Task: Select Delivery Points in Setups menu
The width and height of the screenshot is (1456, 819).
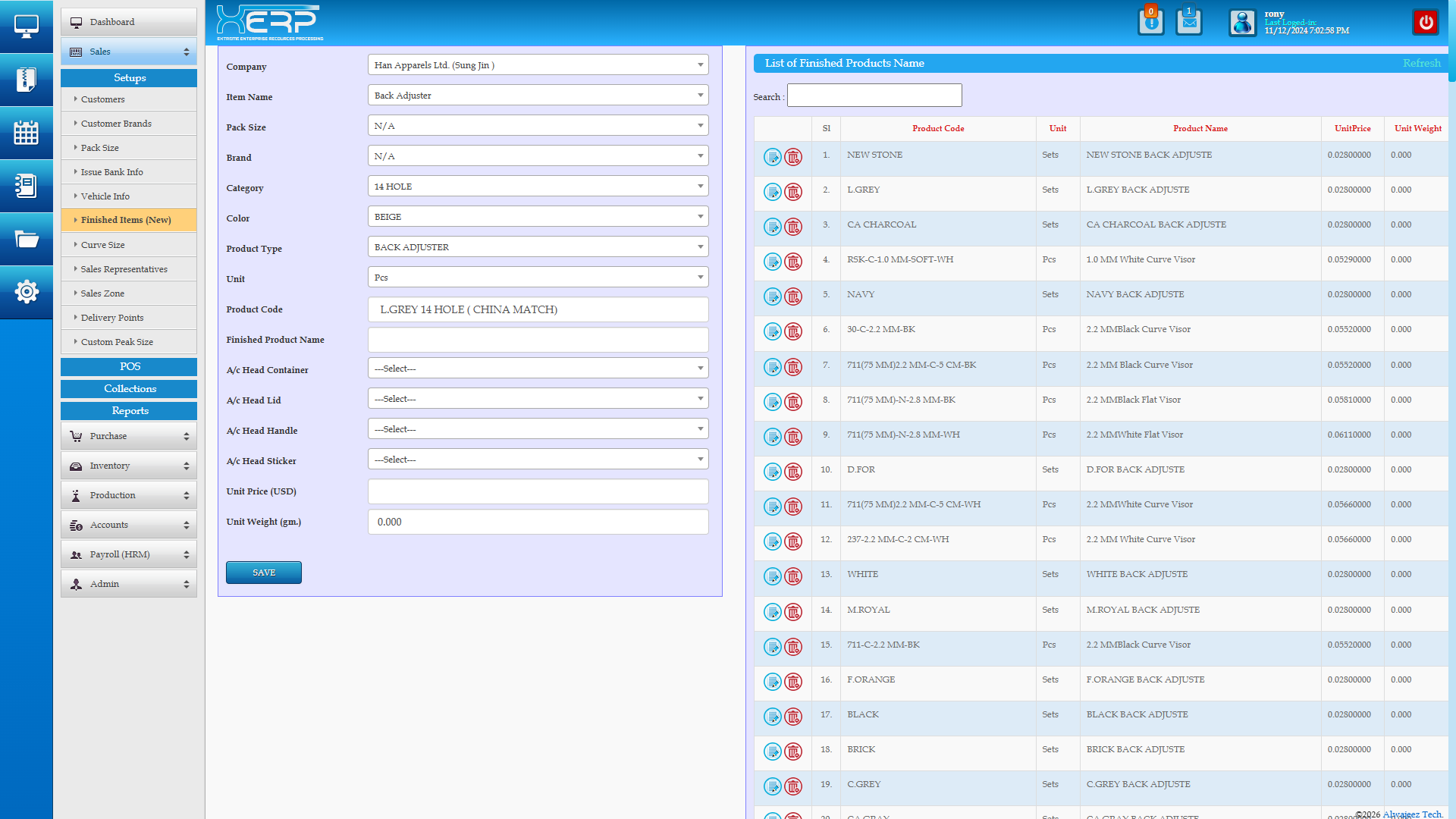Action: tap(112, 318)
